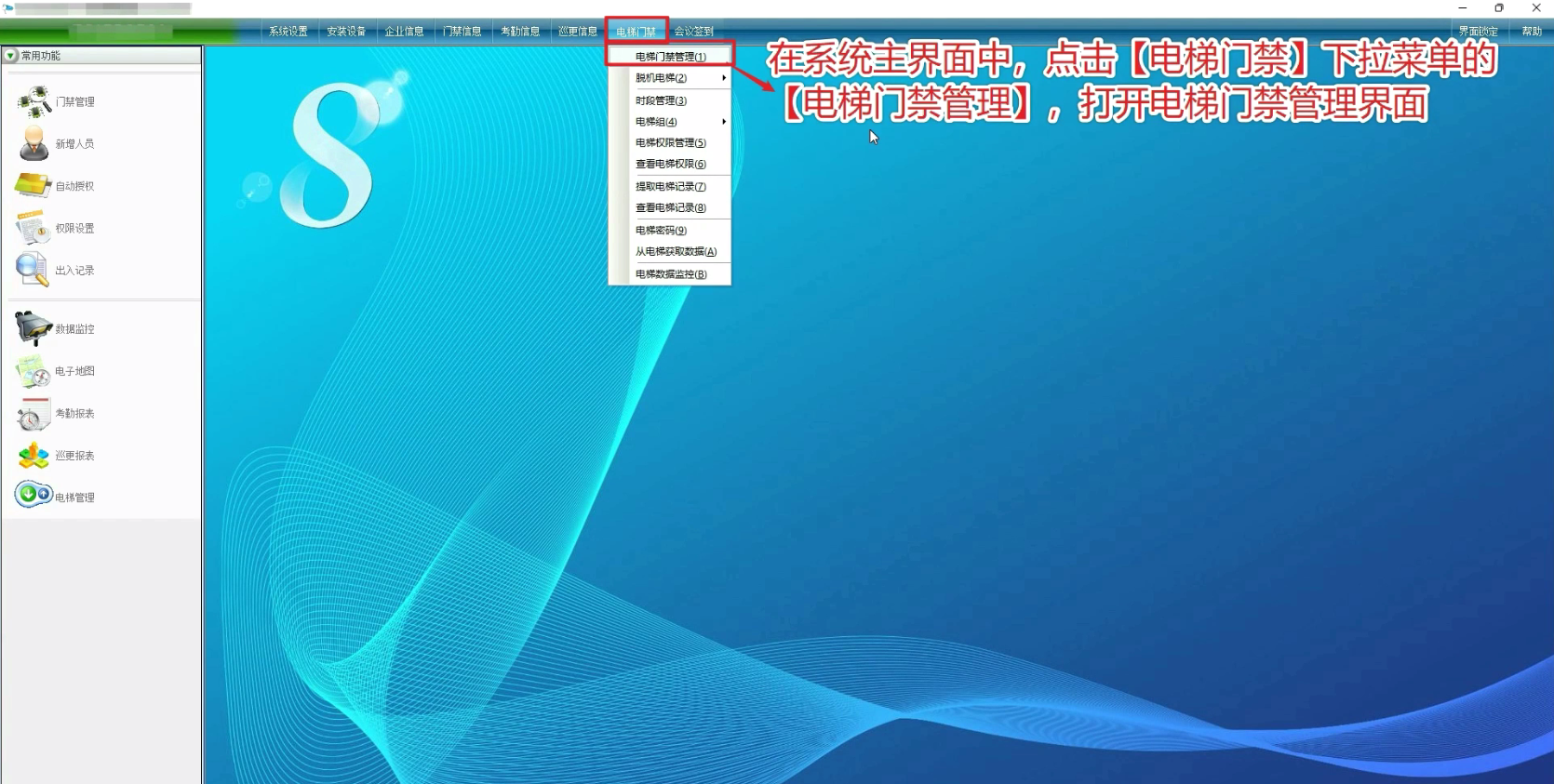
Task: Select 电梯数据监控(B) menu entry
Action: click(x=670, y=274)
